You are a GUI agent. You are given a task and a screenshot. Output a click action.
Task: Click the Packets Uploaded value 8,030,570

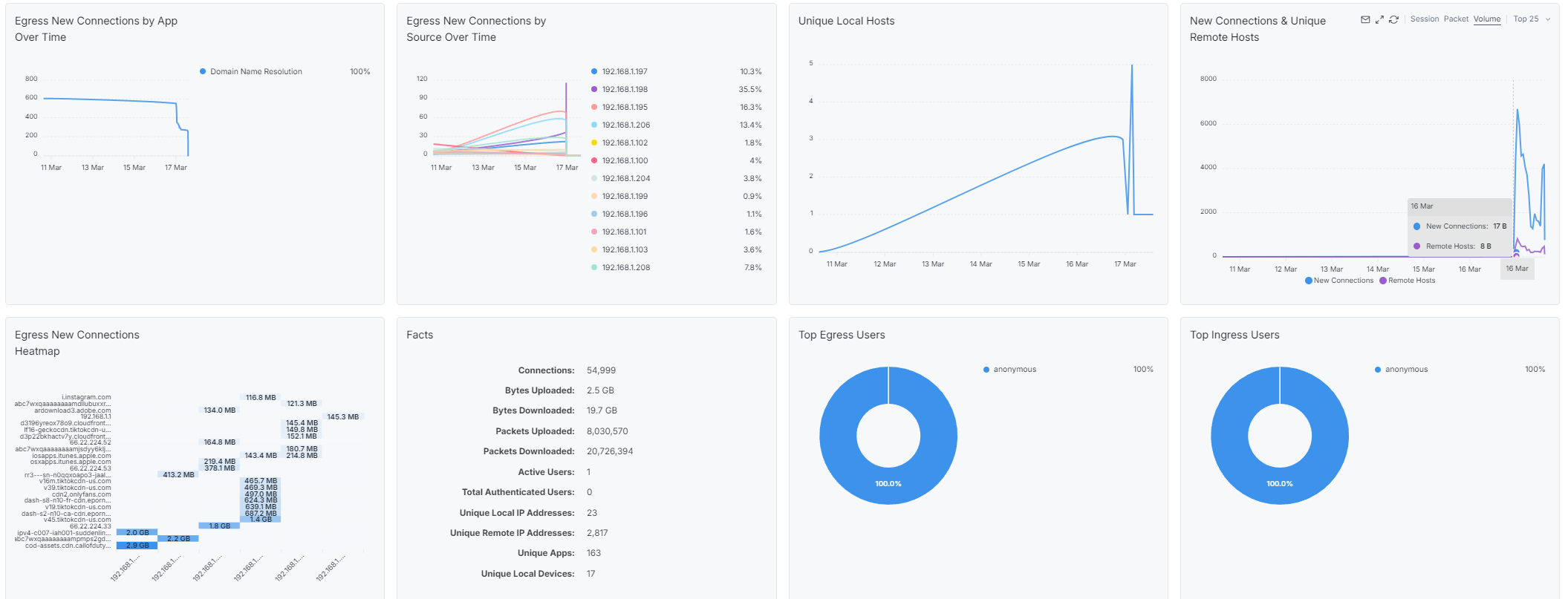(607, 431)
